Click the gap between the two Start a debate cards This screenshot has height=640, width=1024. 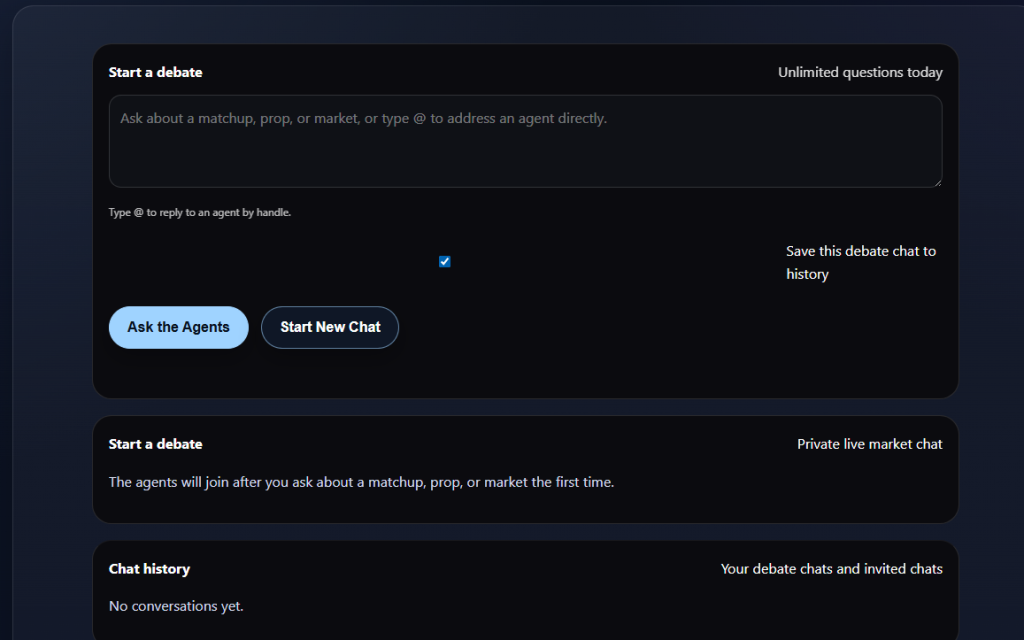[x=525, y=407]
